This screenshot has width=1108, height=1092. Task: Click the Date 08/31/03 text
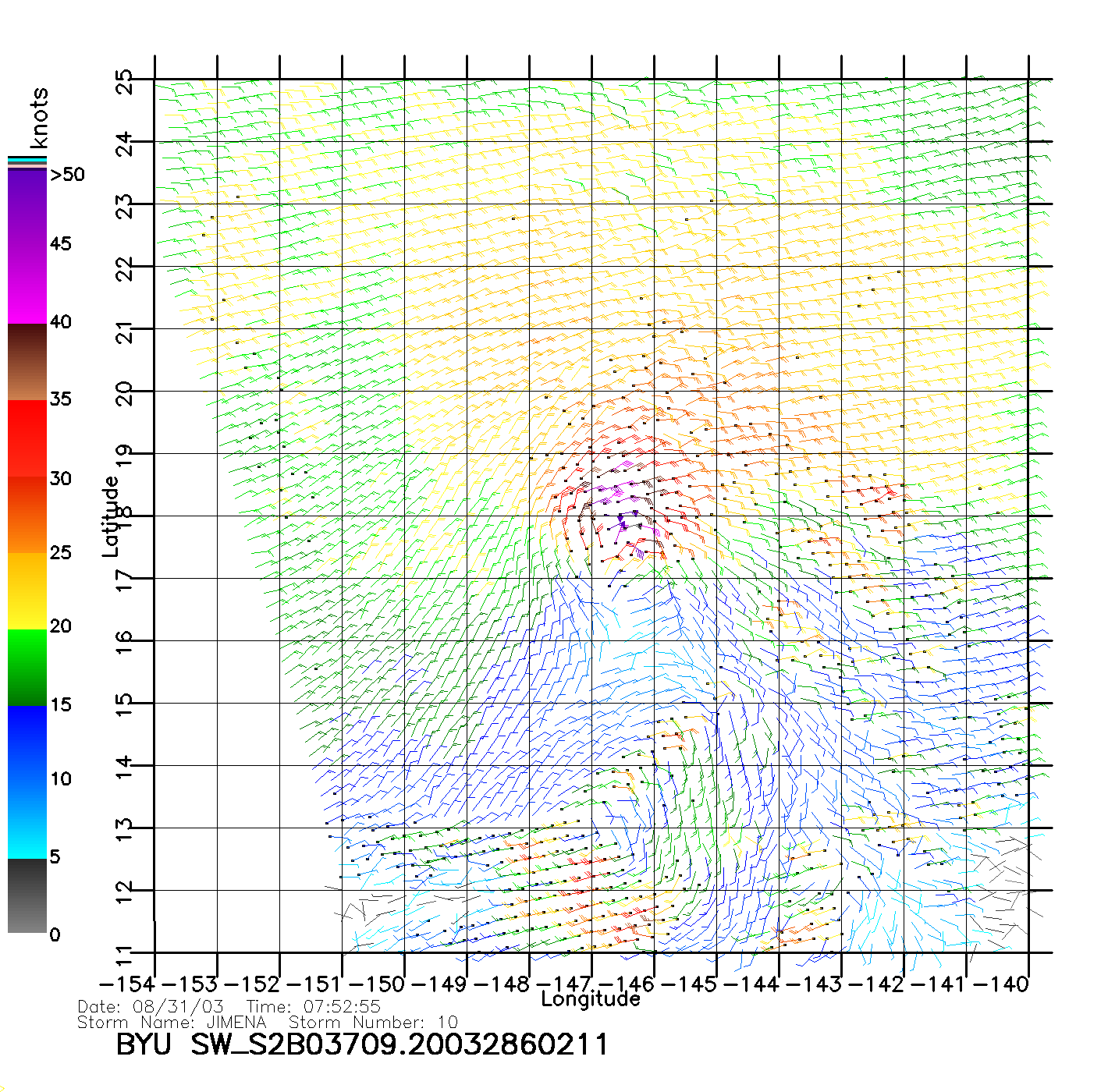[x=151, y=1007]
